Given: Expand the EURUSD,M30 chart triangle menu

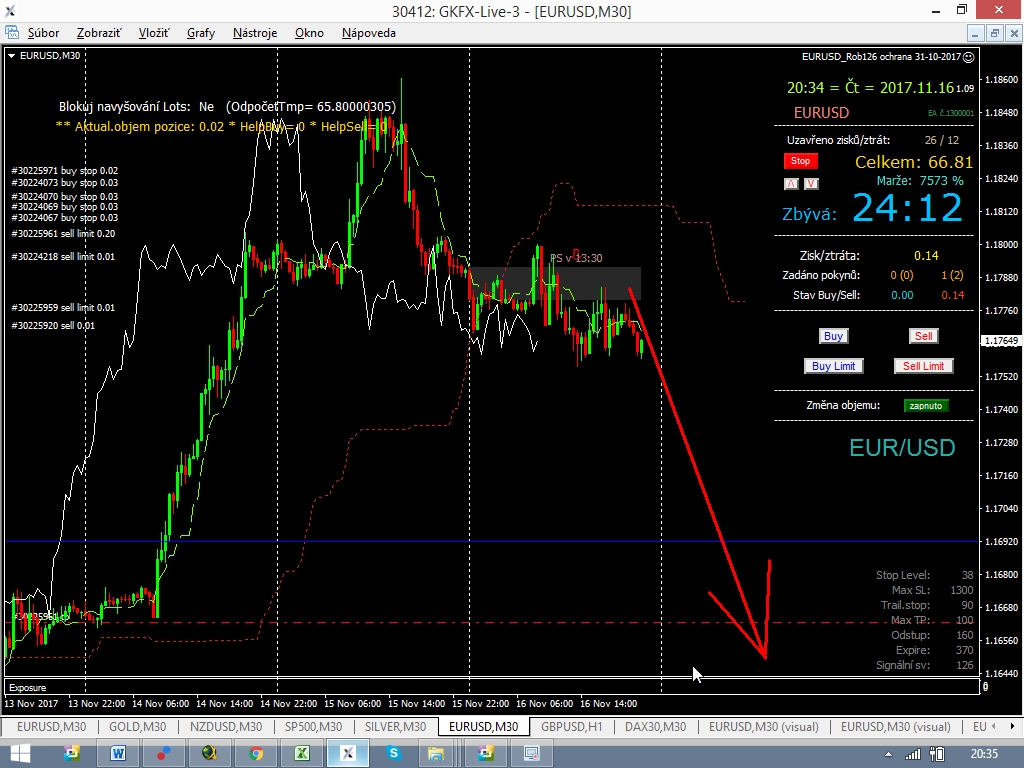Looking at the screenshot, I should pyautogui.click(x=11, y=56).
